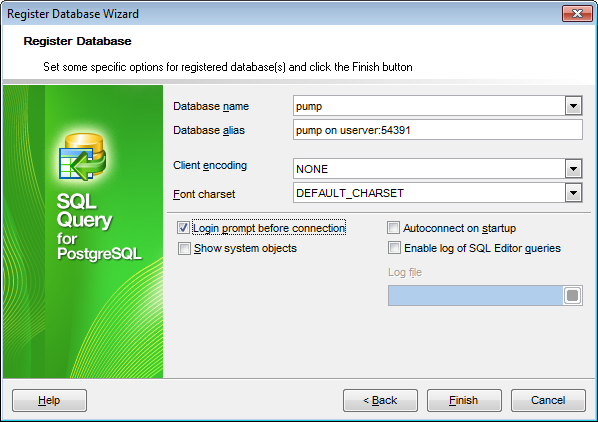Image resolution: width=598 pixels, height=422 pixels.
Task: Click the Font charset label
Action: (x=204, y=194)
